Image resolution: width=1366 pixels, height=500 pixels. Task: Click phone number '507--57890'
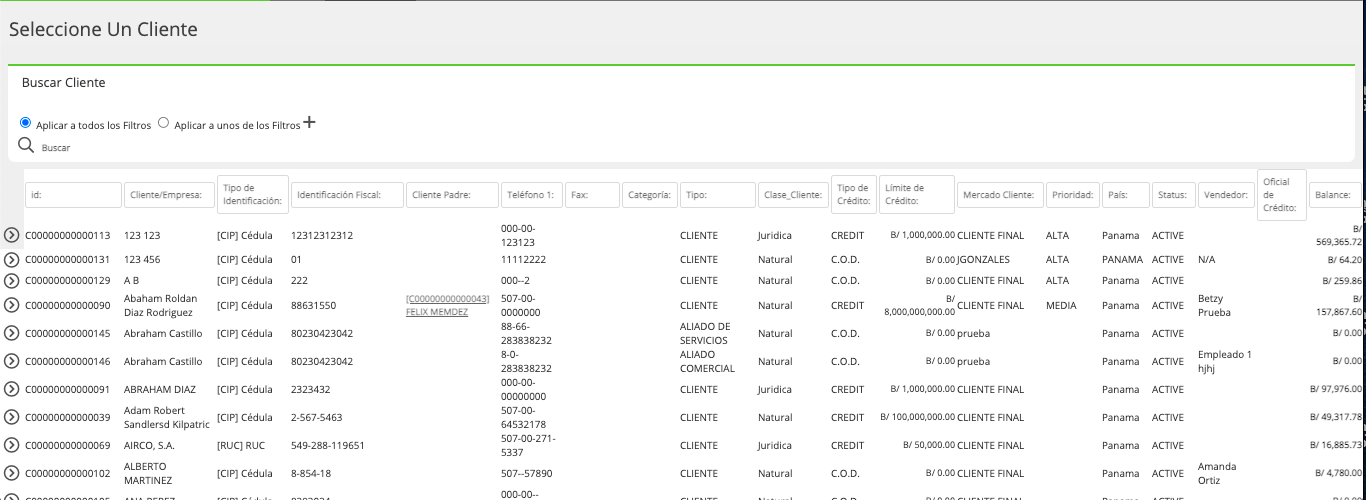(x=527, y=474)
